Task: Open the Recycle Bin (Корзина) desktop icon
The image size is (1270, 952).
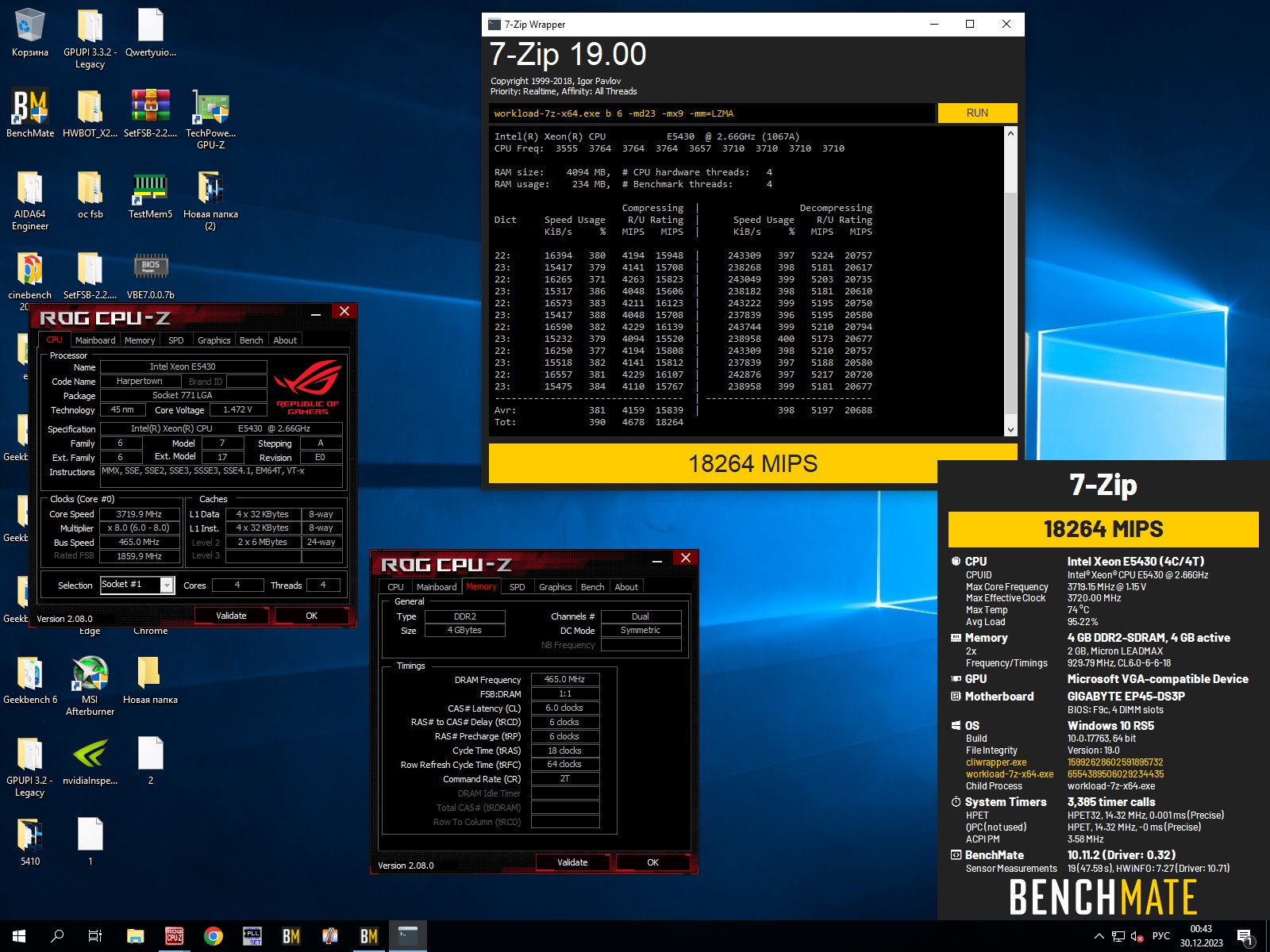Action: click(30, 33)
